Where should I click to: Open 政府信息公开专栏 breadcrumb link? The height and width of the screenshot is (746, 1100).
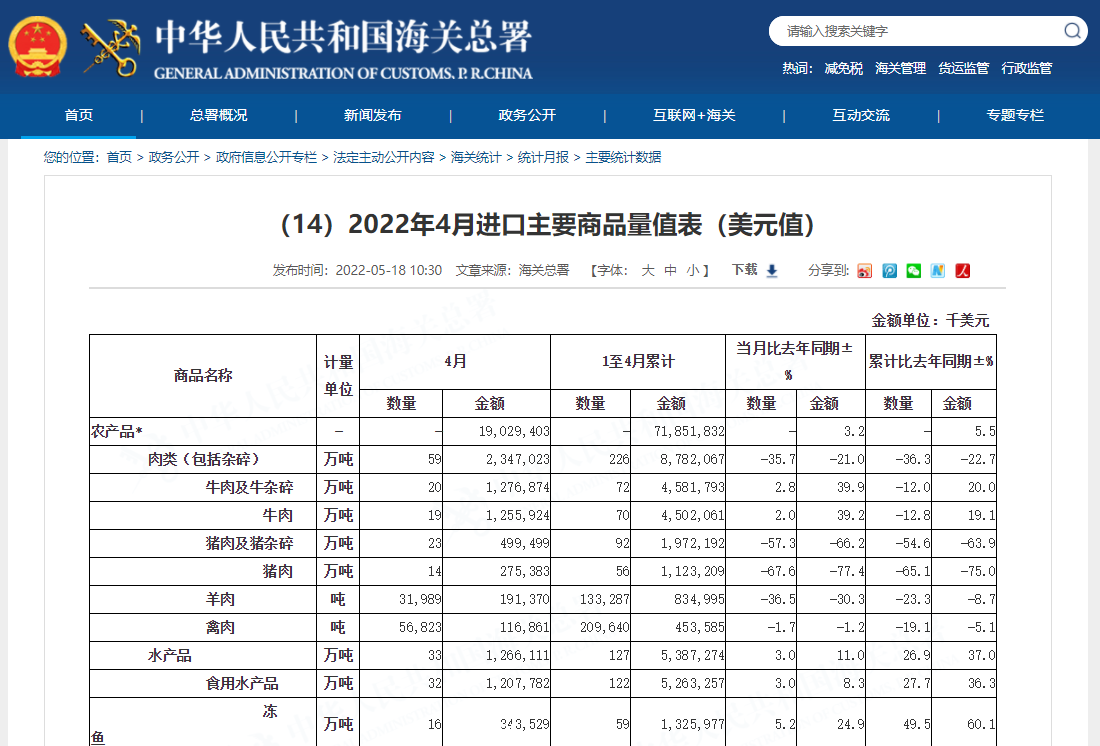[x=267, y=157]
